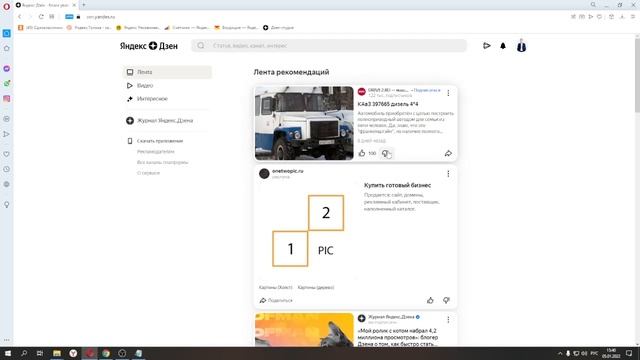Screen dimensions: 640x360
Task: Open the white-blue bus thumbnail
Action: pyautogui.click(x=304, y=123)
